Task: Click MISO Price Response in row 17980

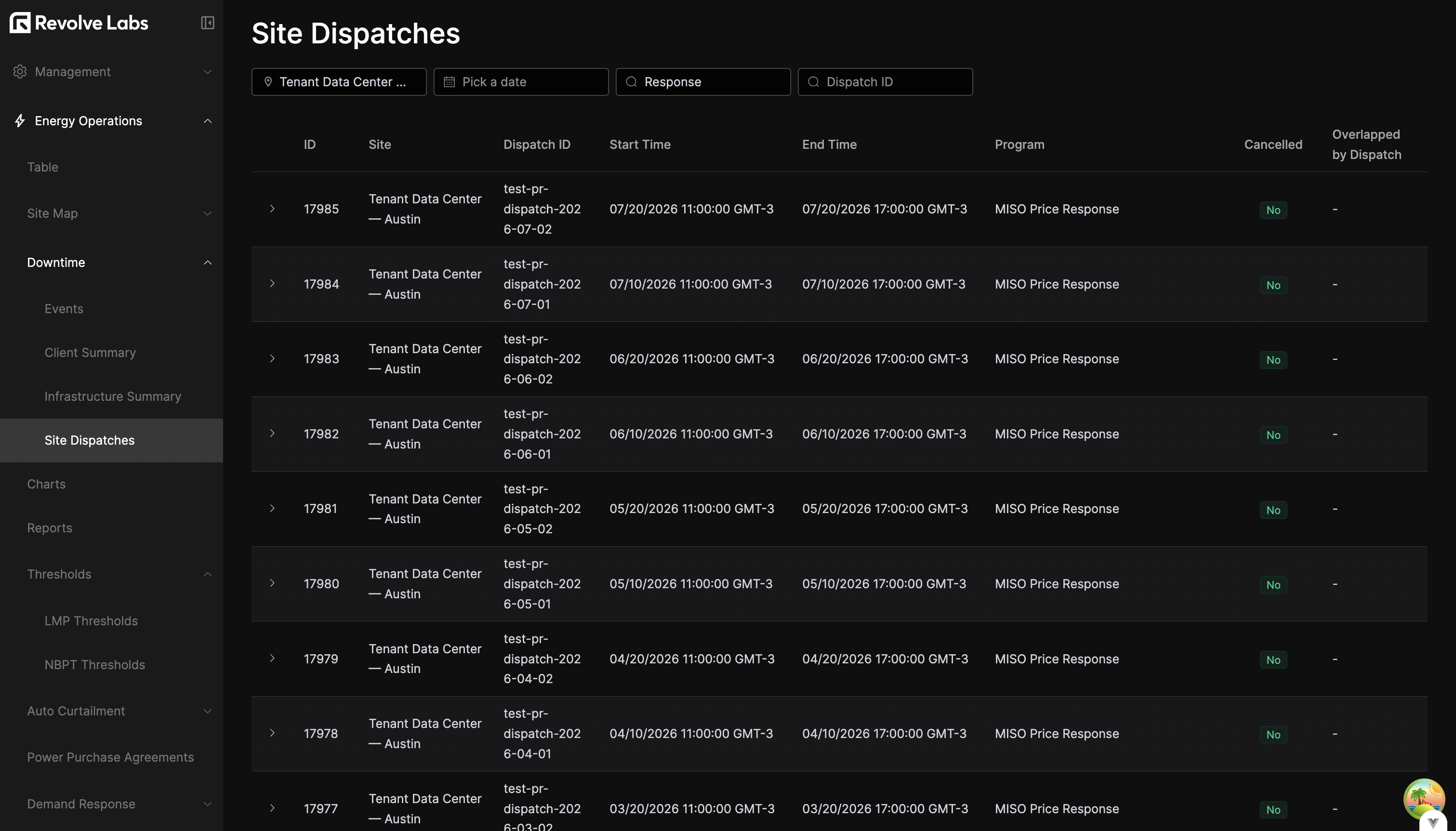Action: click(1057, 584)
